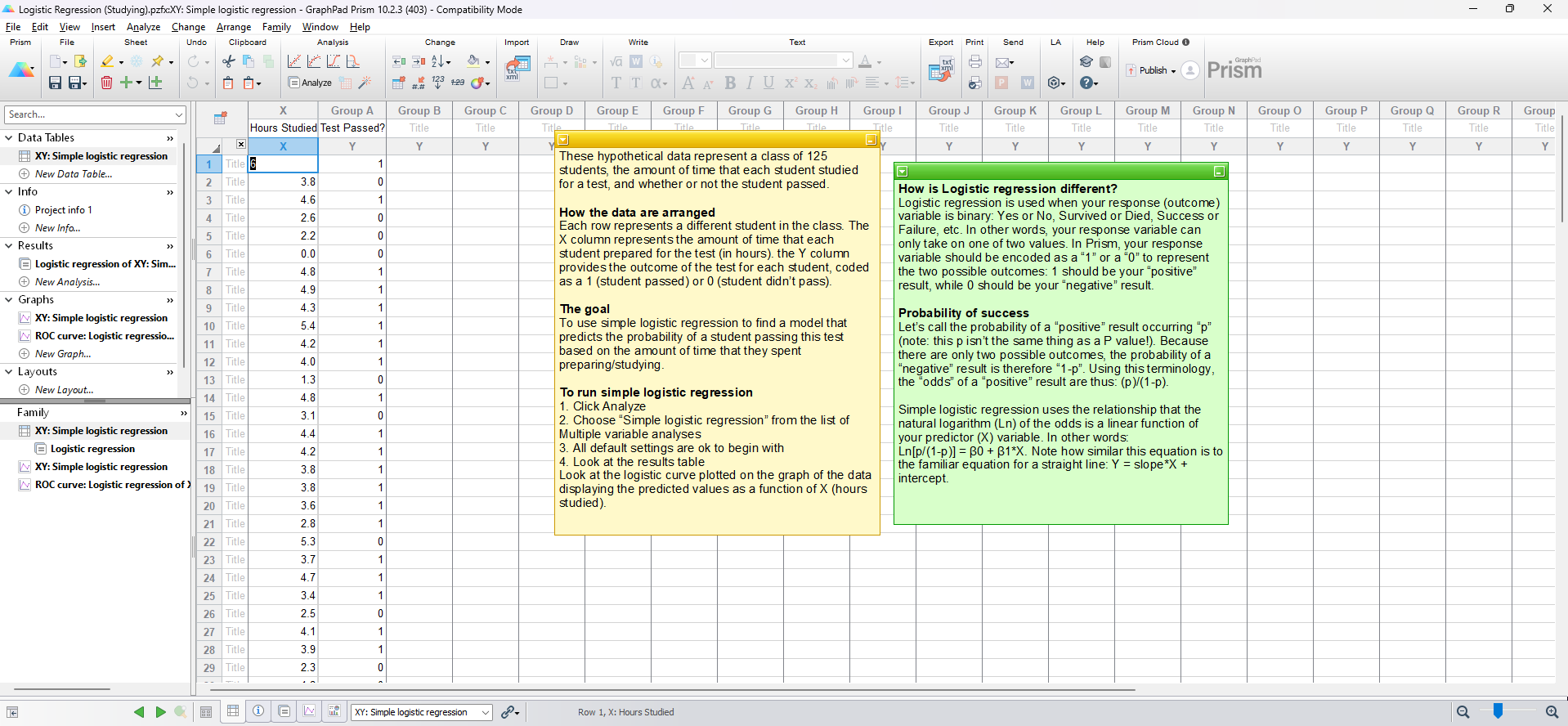Open the Arrange menu
The image size is (1568, 726).
[x=233, y=27]
